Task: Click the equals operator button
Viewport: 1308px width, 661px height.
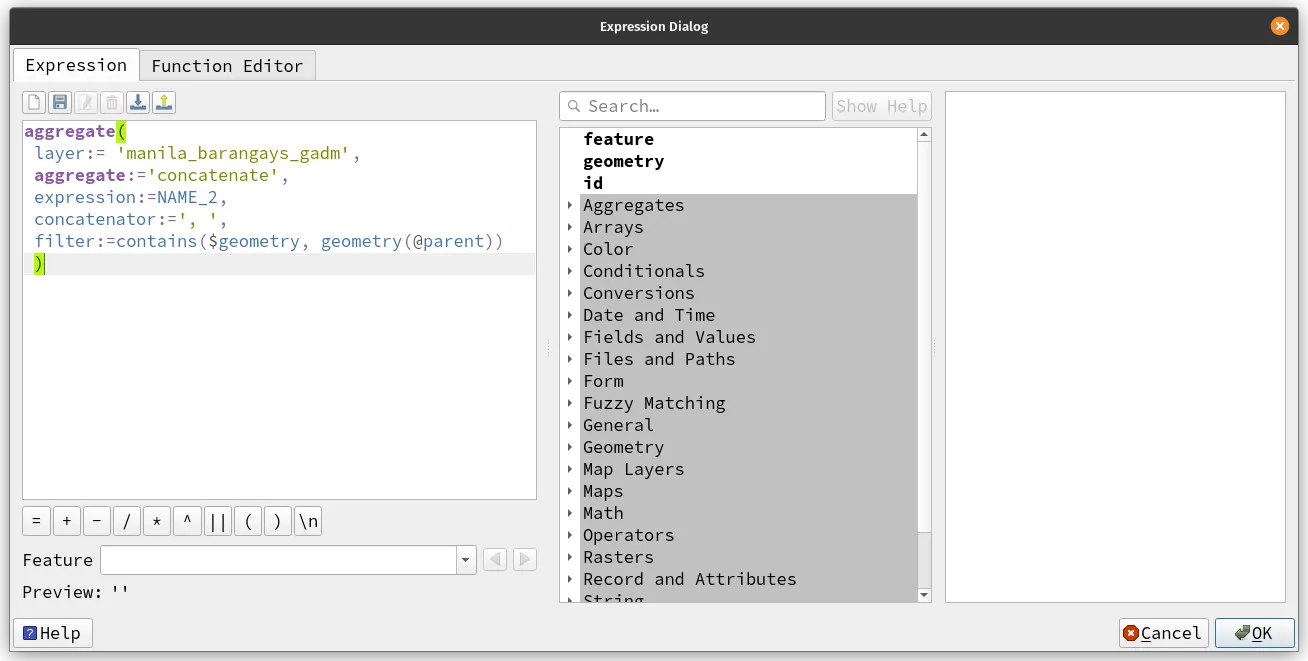Action: click(x=36, y=521)
